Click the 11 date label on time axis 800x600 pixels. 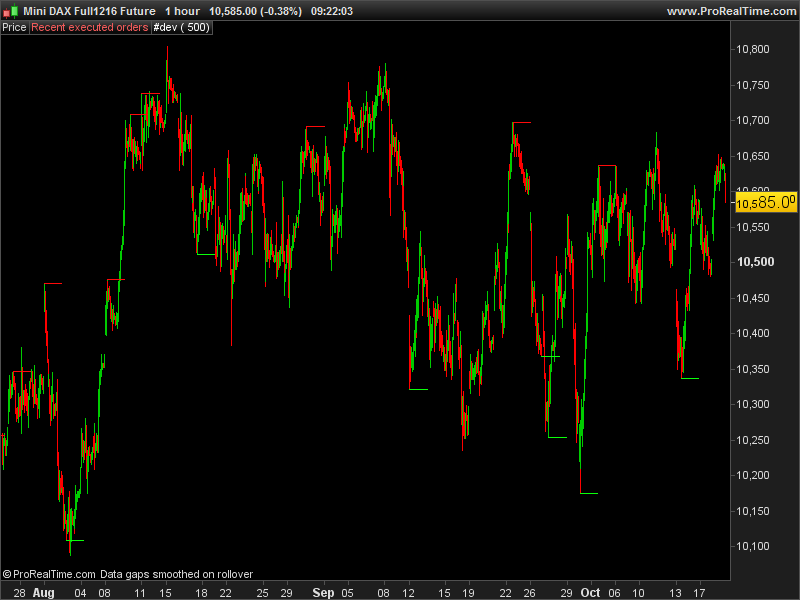[x=140, y=593]
